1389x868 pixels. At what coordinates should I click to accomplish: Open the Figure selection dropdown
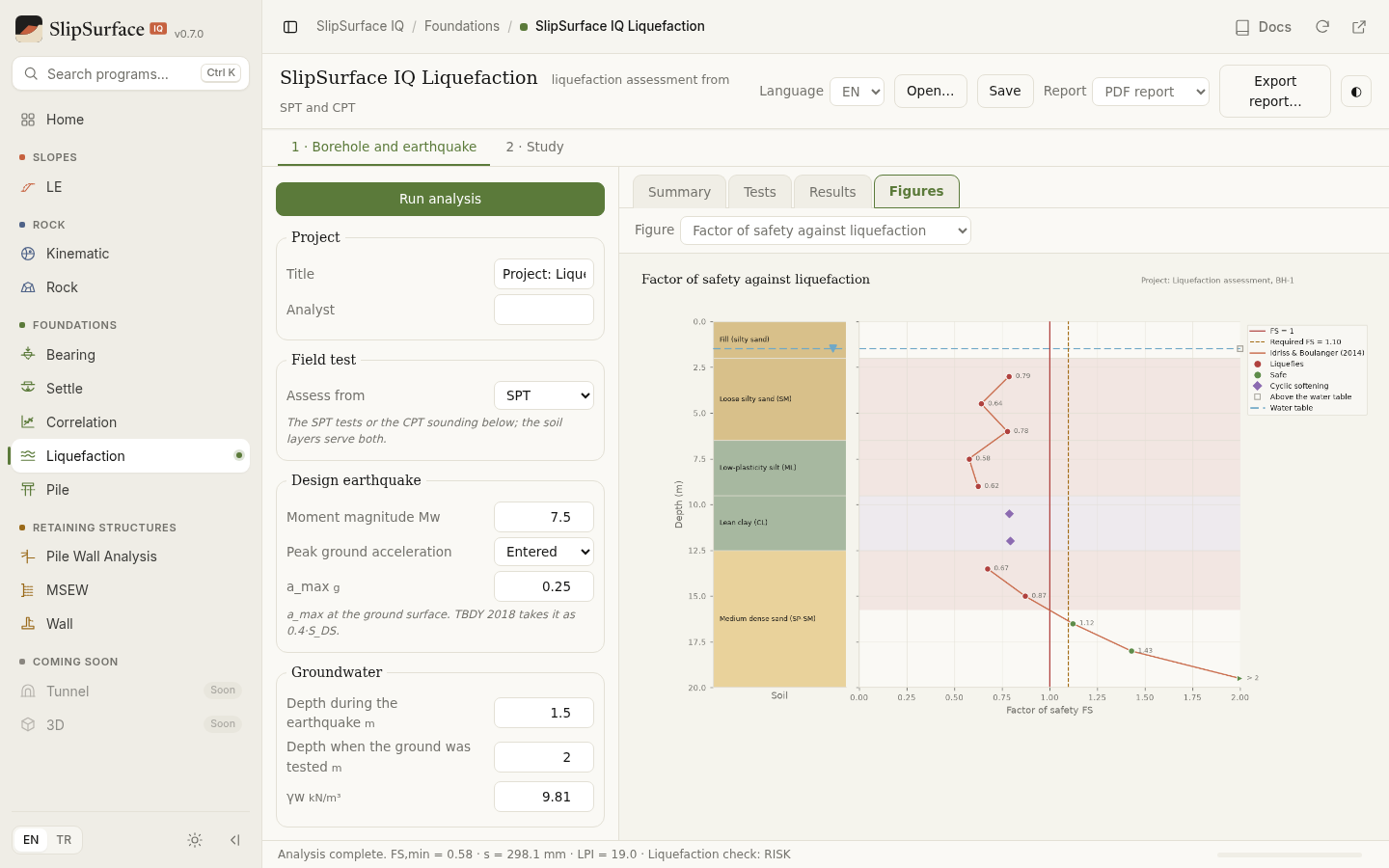pyautogui.click(x=826, y=231)
